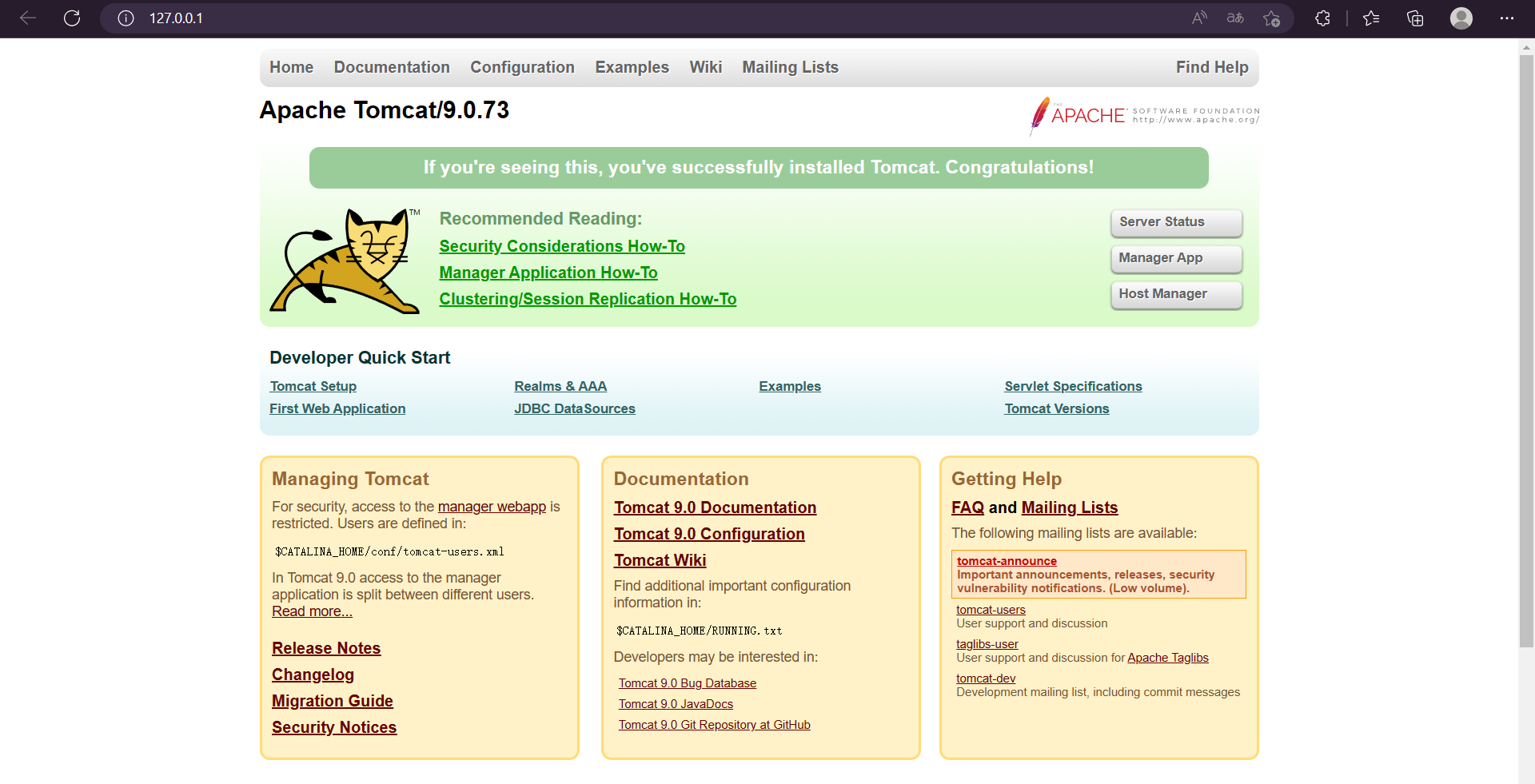Open the Realms & AAA link
Screen dimensions: 1535x784
pos(560,386)
